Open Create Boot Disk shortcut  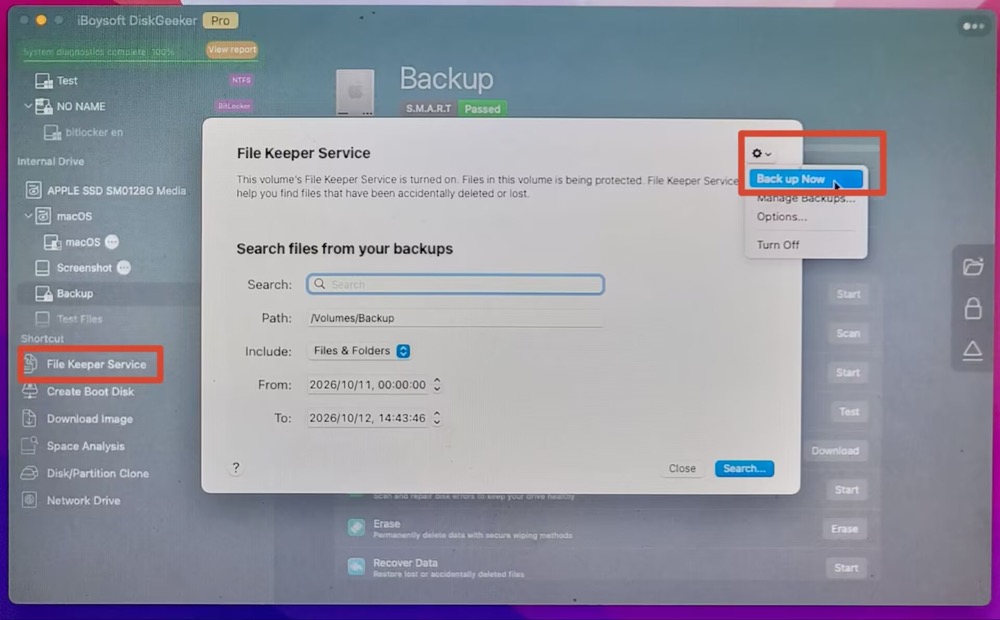click(x=90, y=392)
